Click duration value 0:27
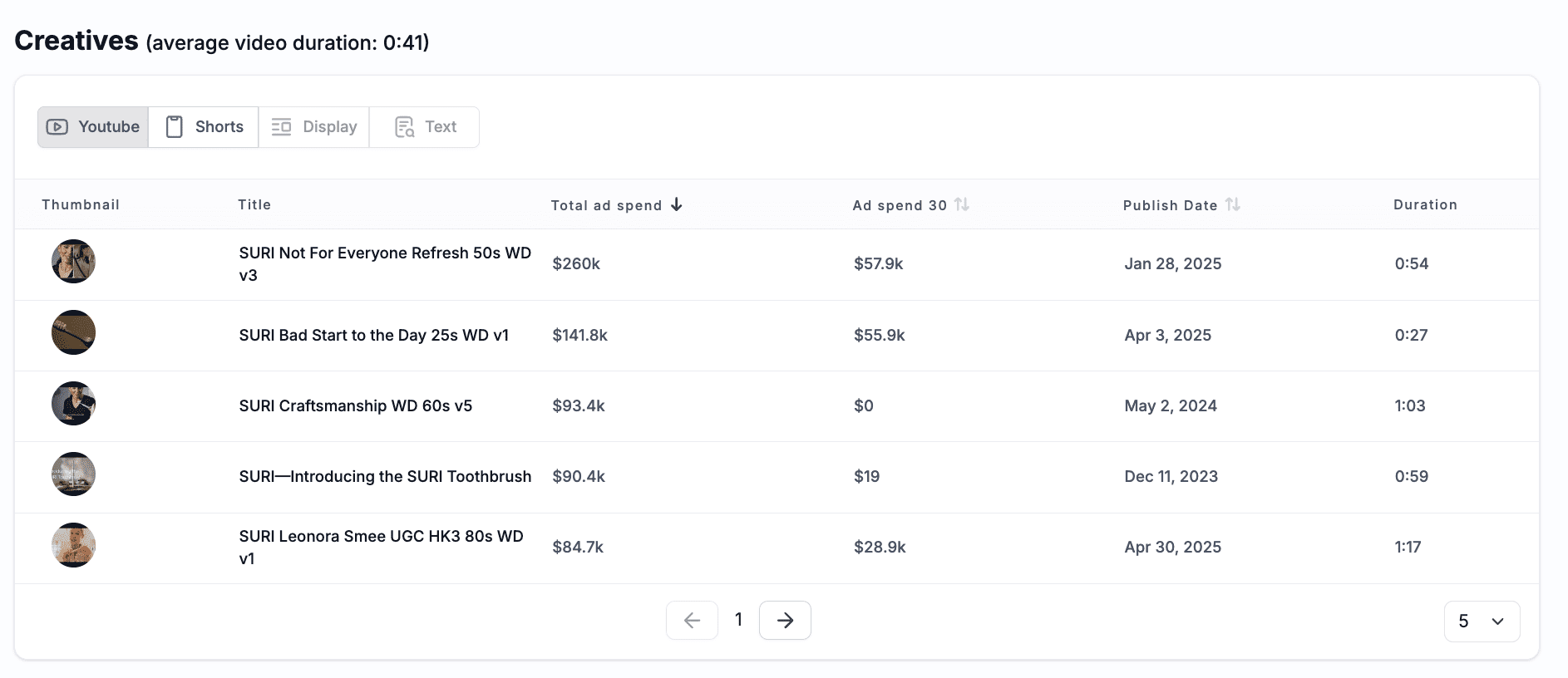1568x678 pixels. click(1411, 335)
